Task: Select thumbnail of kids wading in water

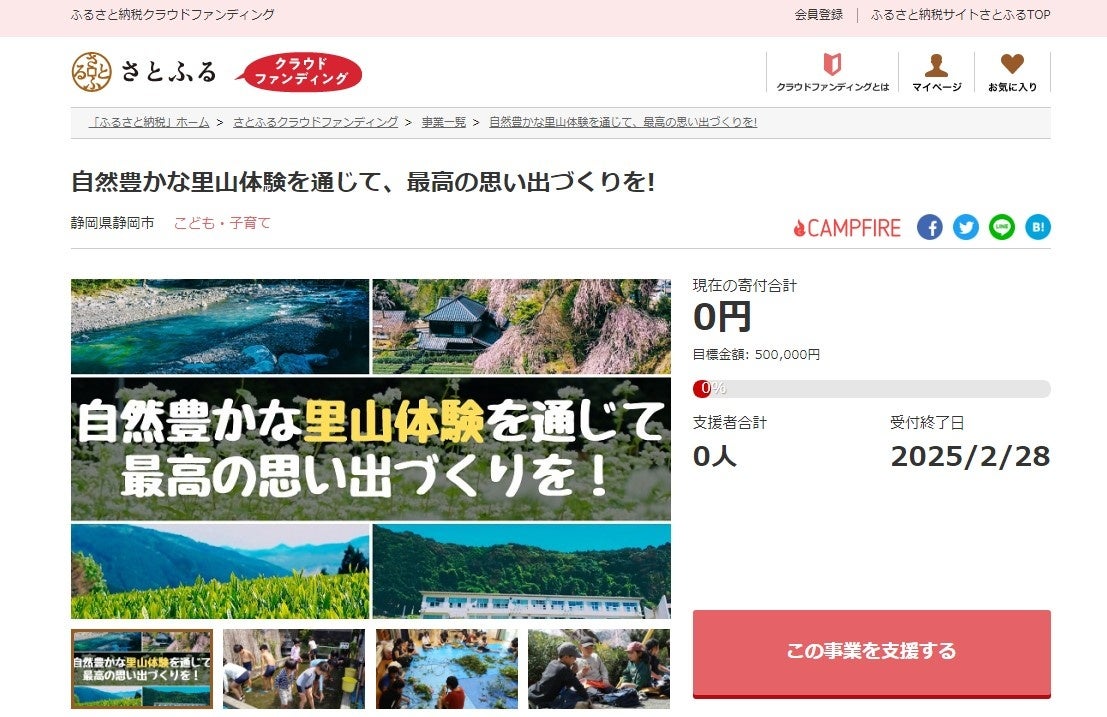Action: point(294,669)
